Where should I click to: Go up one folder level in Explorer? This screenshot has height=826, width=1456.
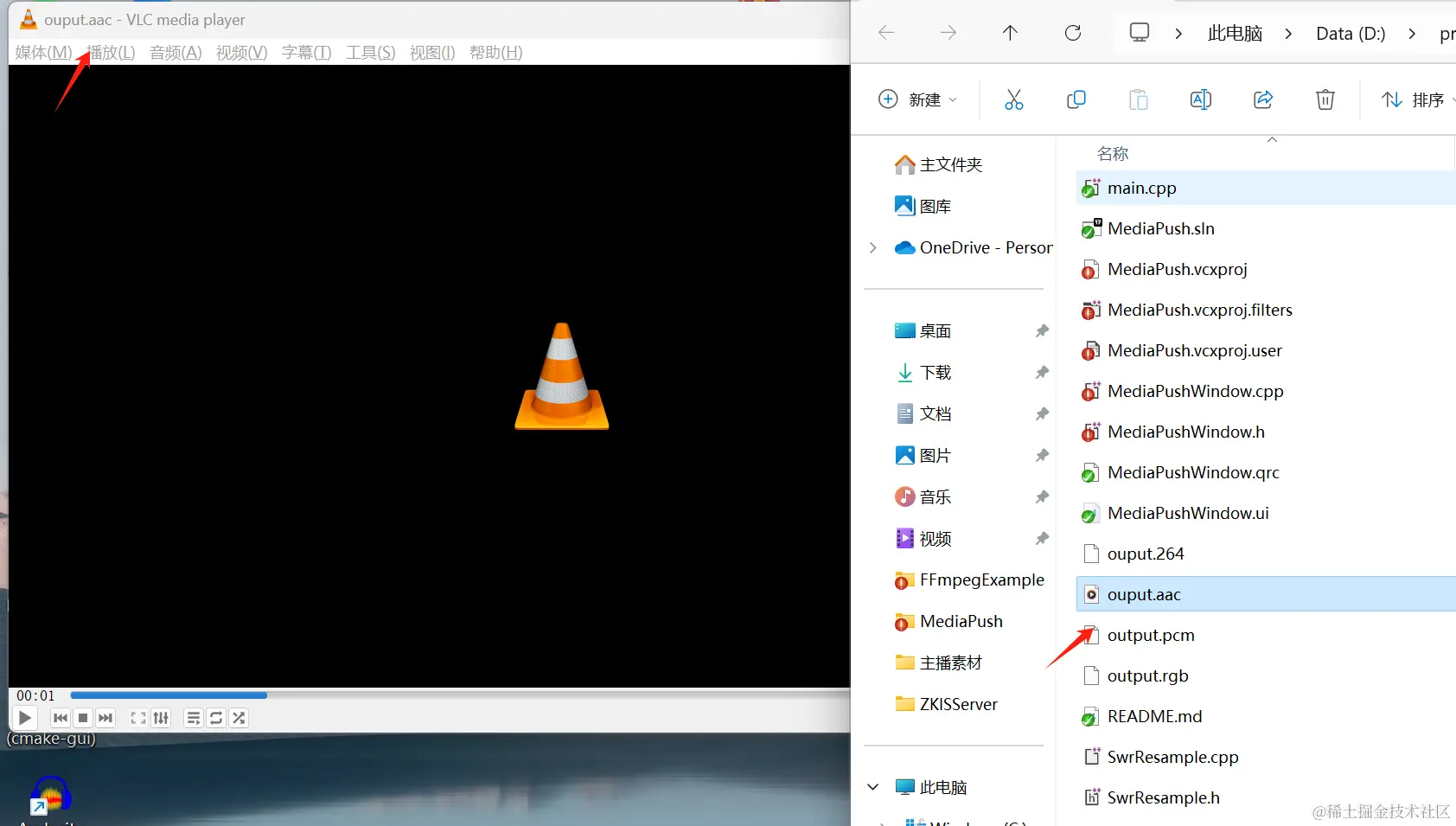[x=1010, y=33]
